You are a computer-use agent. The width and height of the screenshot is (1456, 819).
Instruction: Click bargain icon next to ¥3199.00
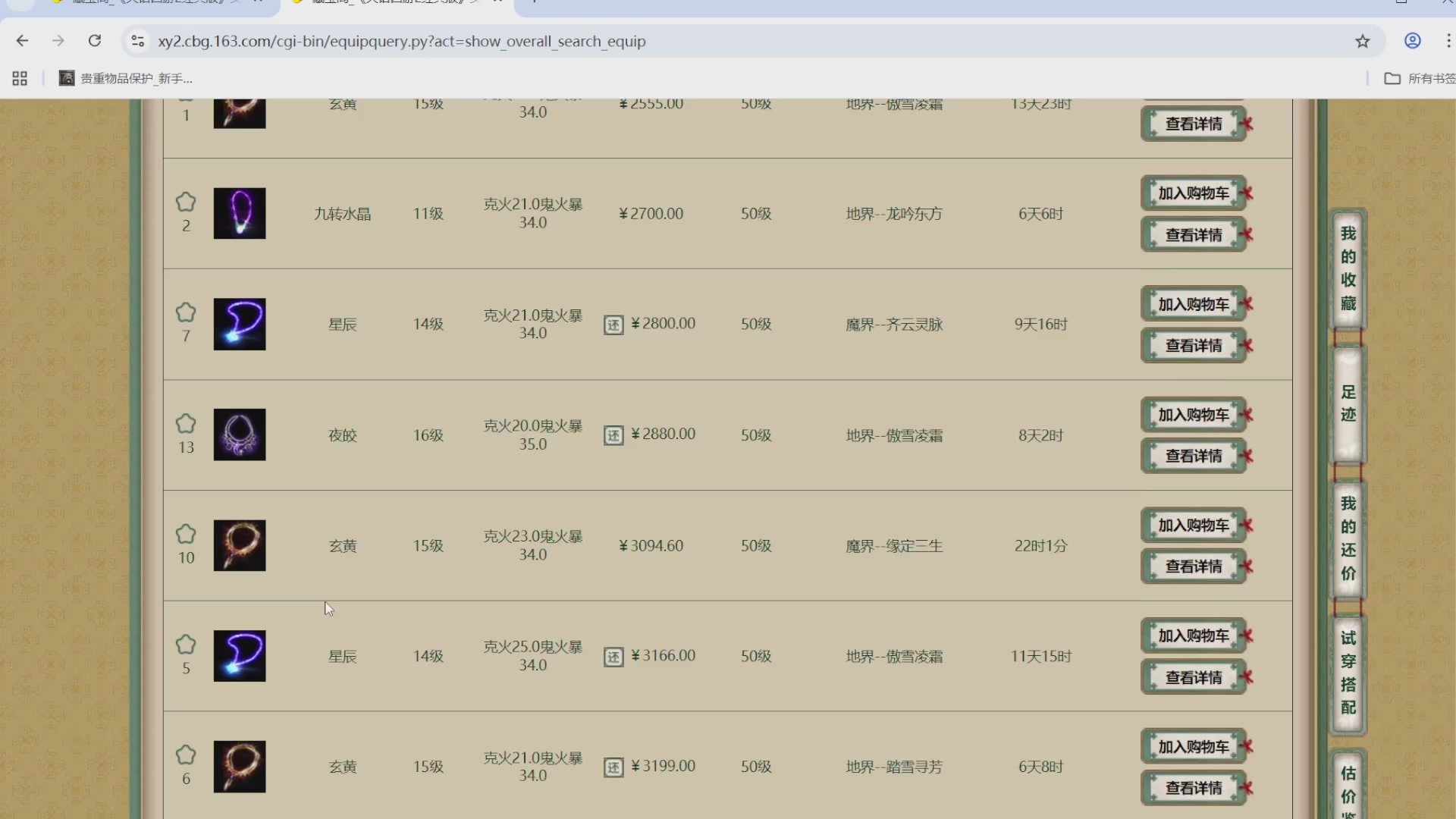613,767
